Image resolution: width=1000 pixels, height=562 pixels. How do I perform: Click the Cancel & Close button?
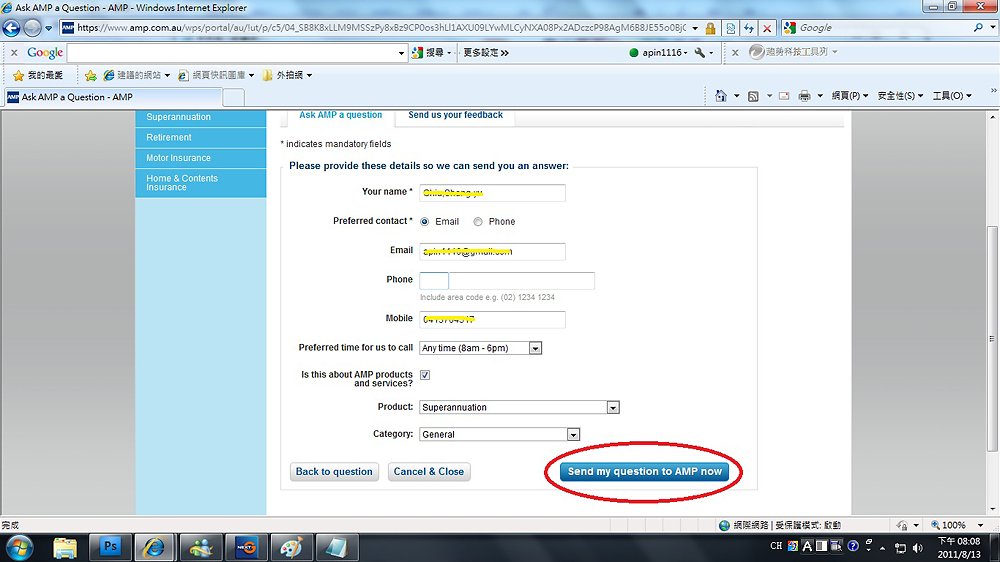429,471
